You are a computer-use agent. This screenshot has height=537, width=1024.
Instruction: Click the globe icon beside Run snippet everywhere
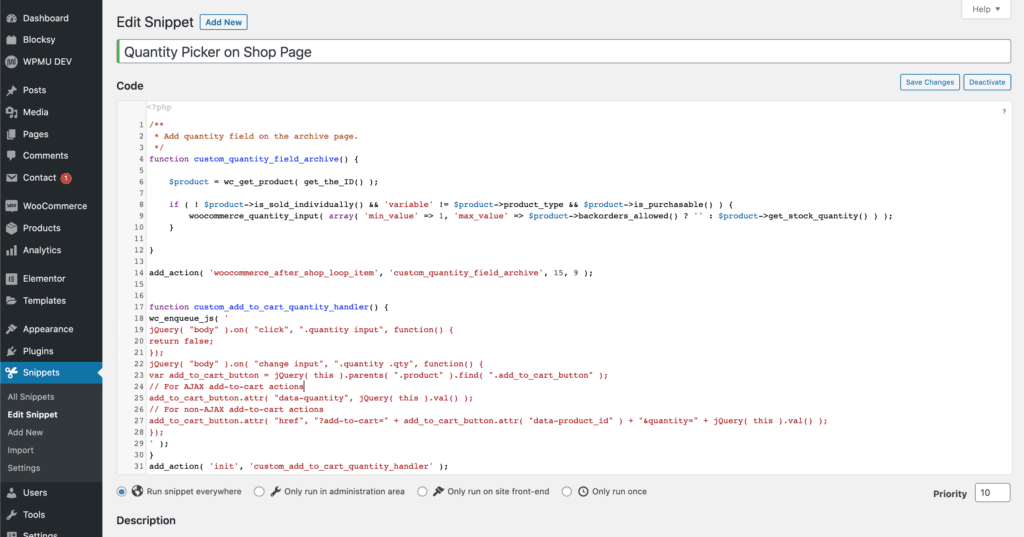point(137,491)
